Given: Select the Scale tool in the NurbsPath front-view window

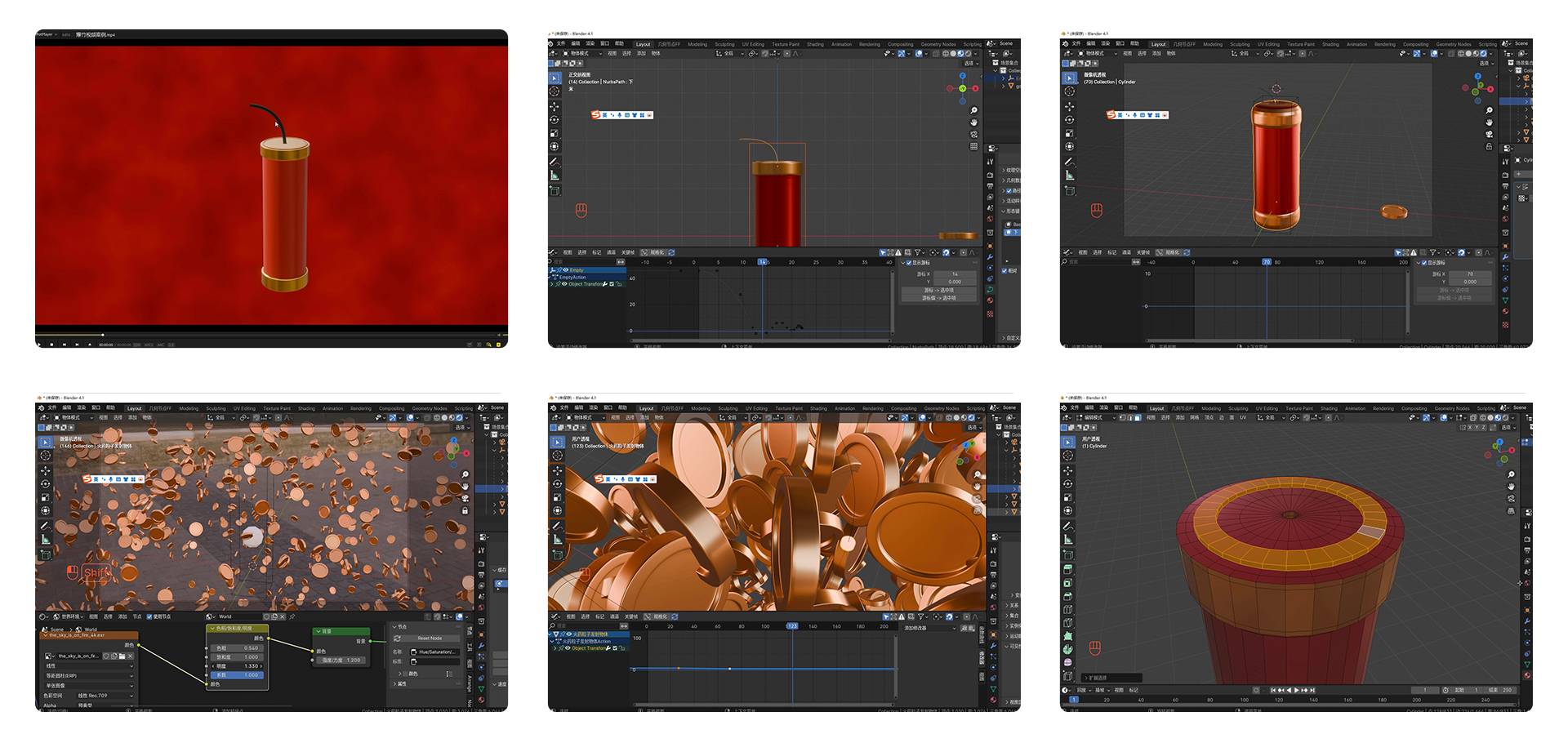Looking at the screenshot, I should coord(555,133).
